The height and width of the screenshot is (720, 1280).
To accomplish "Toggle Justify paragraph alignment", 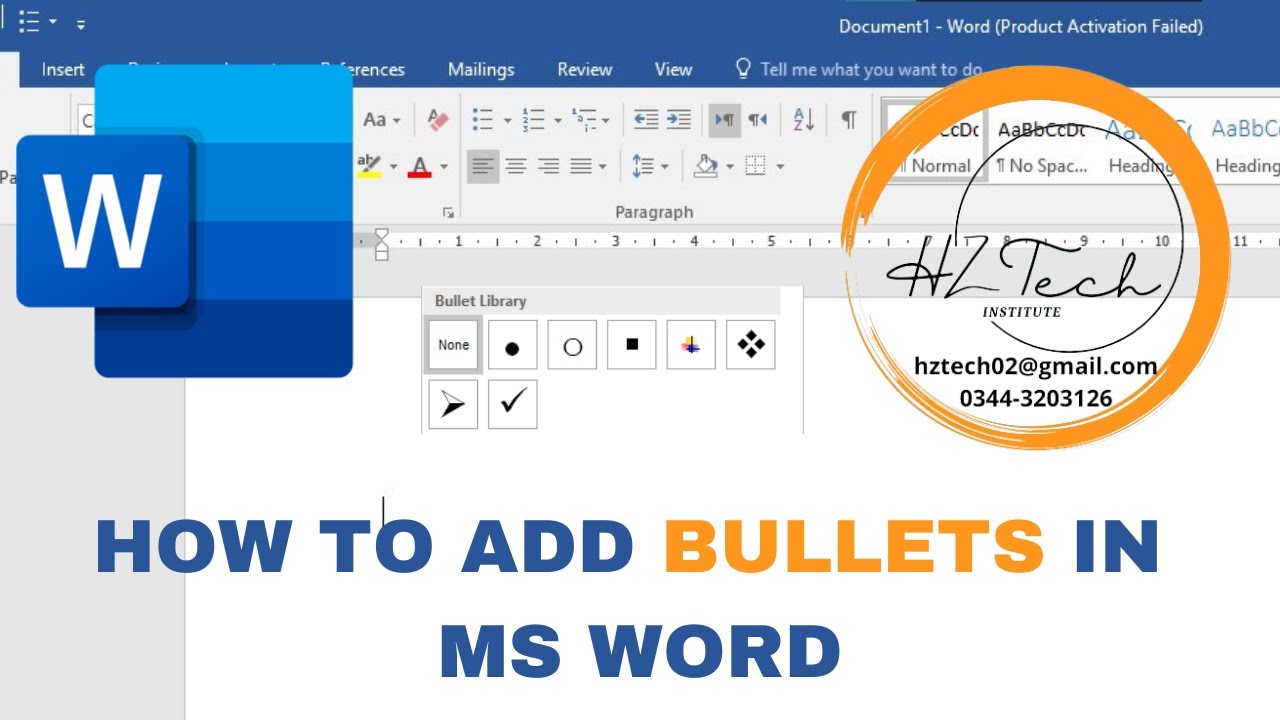I will pos(581,166).
